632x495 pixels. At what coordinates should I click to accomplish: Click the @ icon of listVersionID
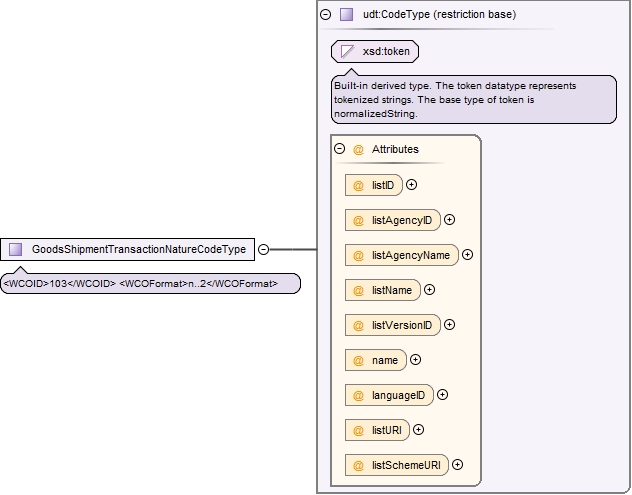pos(358,326)
